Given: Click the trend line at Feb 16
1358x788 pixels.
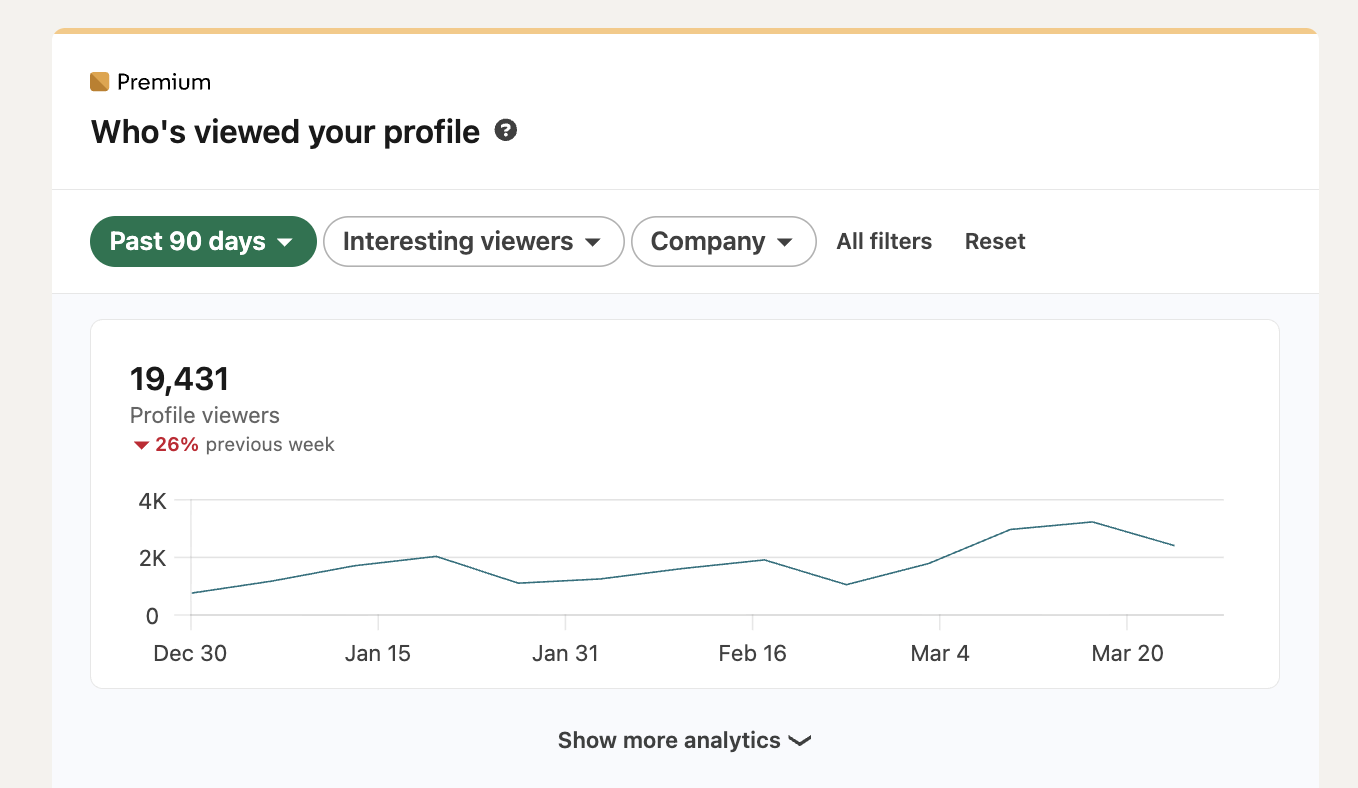Looking at the screenshot, I should [753, 562].
